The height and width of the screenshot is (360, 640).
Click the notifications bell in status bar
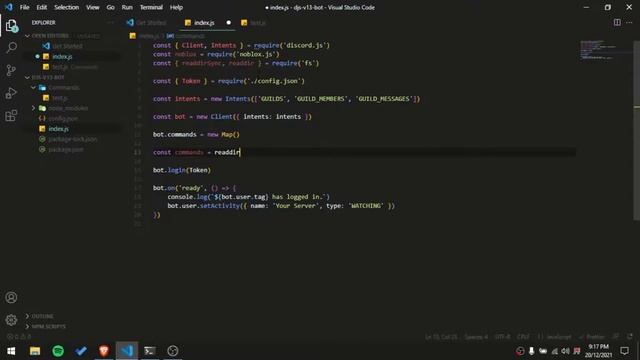click(x=630, y=337)
